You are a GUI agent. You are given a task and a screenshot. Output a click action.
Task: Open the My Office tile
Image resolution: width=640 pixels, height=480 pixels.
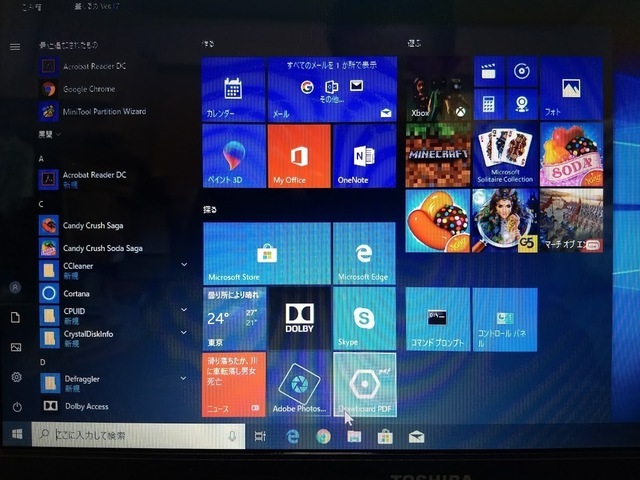[299, 156]
